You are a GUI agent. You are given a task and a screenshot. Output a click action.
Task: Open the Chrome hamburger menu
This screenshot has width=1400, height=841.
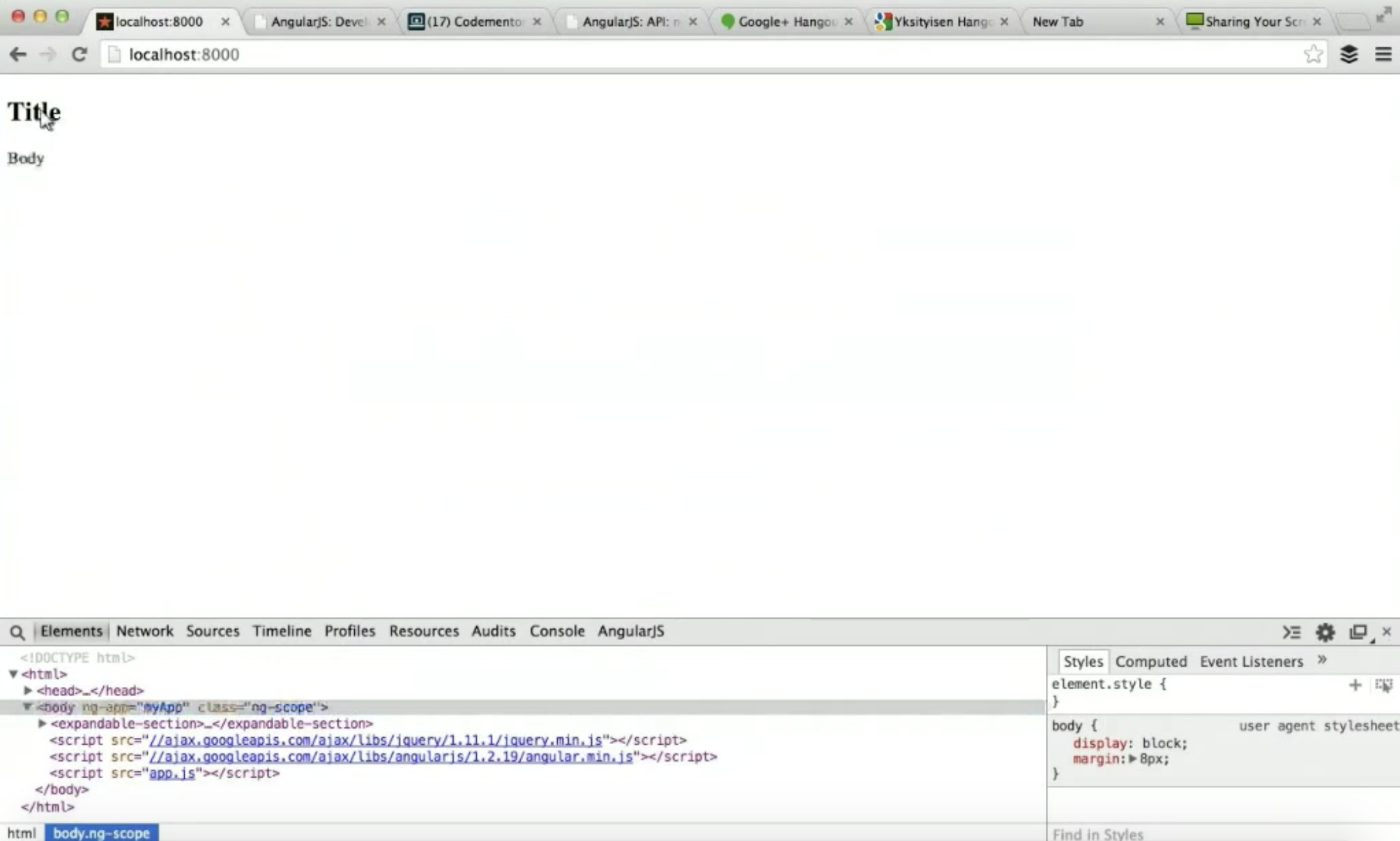coord(1383,54)
